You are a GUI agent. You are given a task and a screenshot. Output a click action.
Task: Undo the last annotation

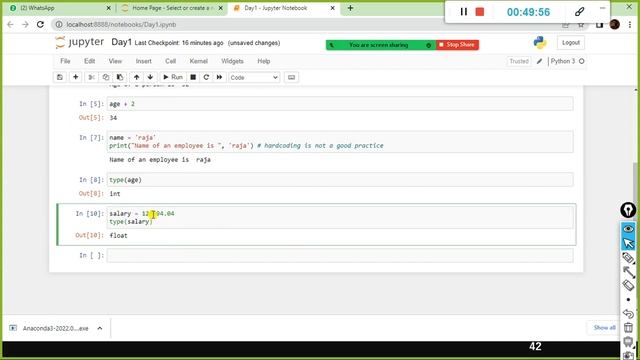pyautogui.click(x=628, y=313)
